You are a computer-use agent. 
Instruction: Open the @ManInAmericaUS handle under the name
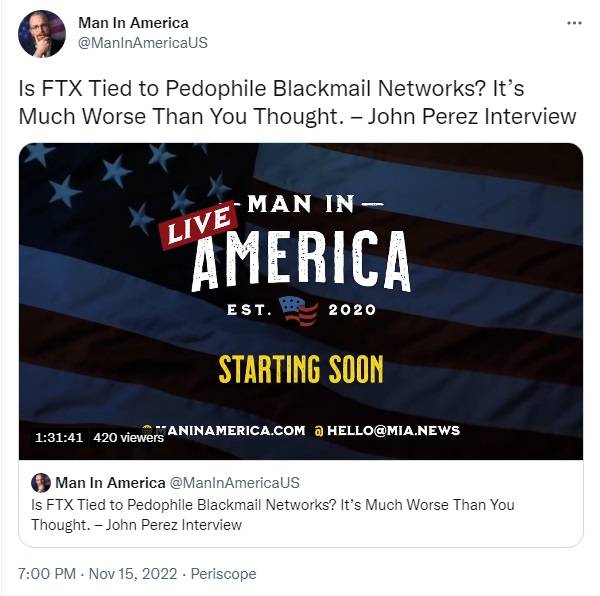(143, 43)
